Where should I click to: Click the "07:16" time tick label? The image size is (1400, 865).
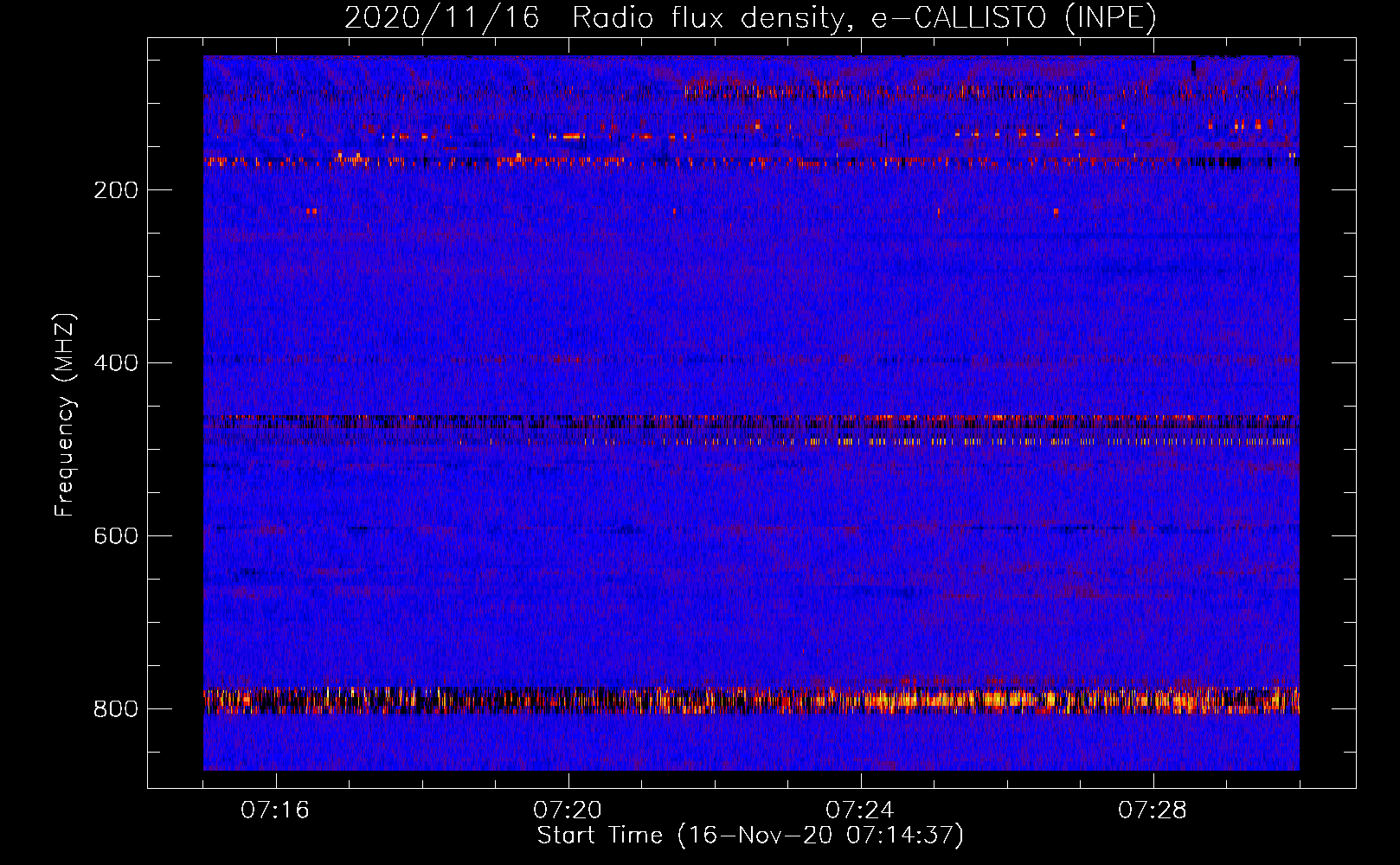275,811
